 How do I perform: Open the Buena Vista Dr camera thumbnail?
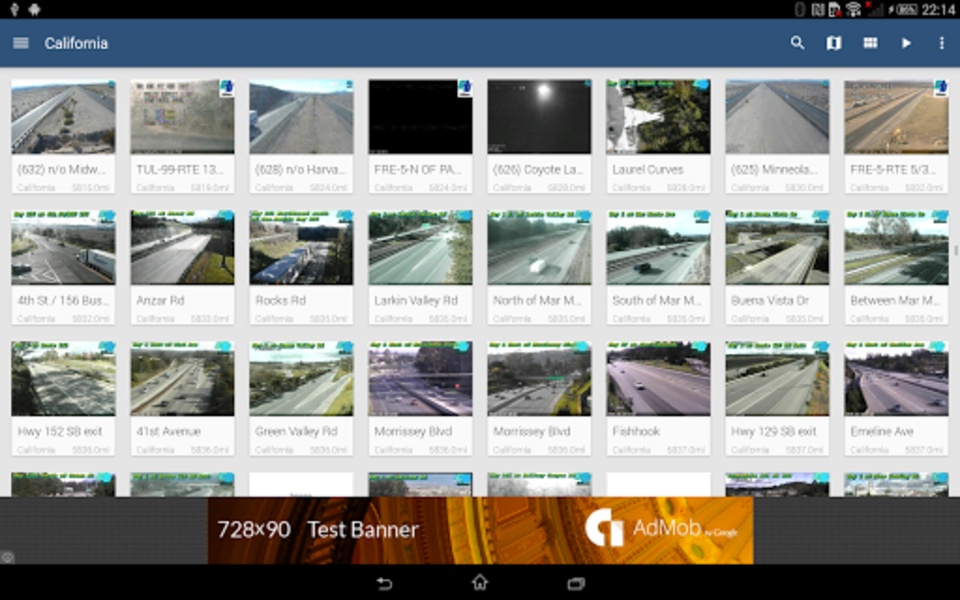(x=778, y=247)
